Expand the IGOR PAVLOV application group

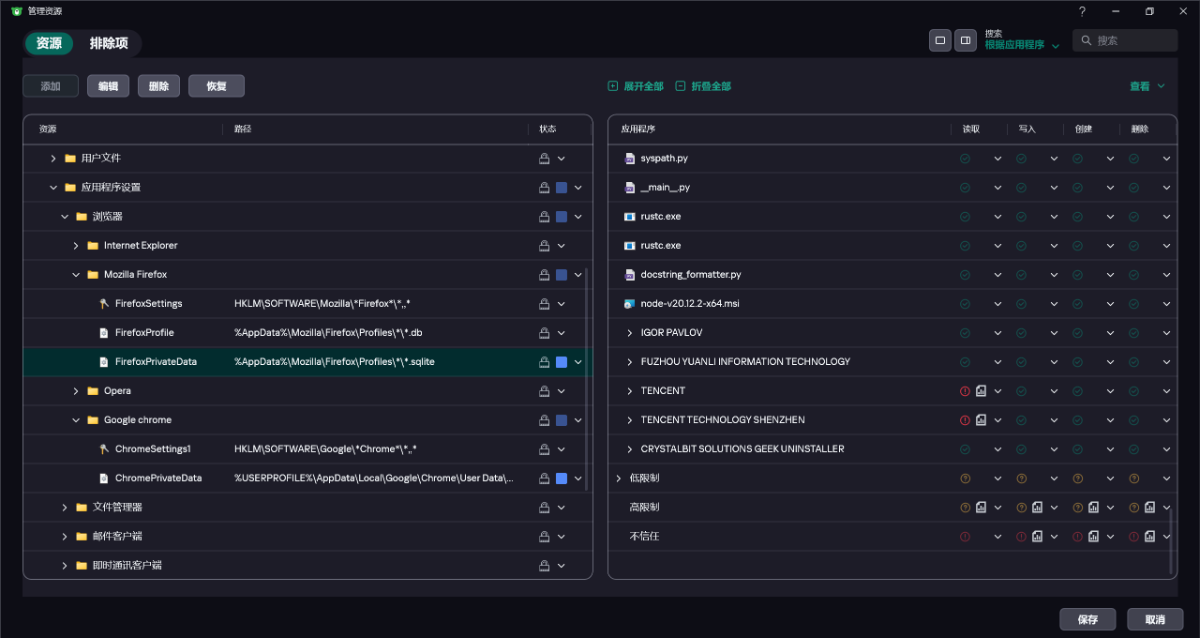coord(630,333)
